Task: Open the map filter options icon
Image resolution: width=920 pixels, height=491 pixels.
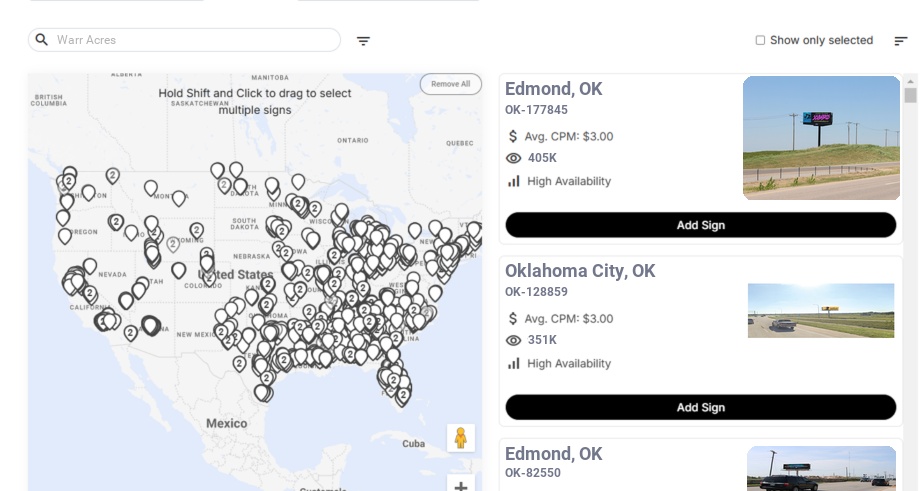Action: pos(363,41)
